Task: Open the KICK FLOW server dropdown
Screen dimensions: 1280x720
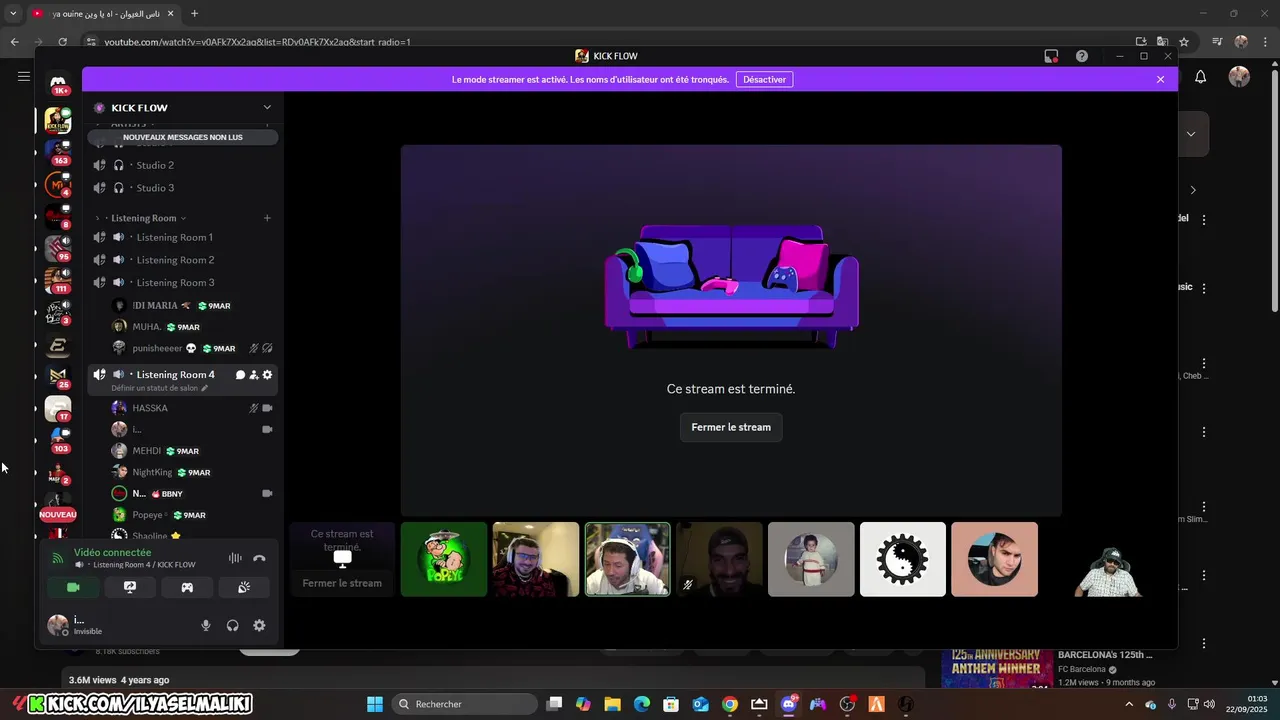Action: point(267,107)
